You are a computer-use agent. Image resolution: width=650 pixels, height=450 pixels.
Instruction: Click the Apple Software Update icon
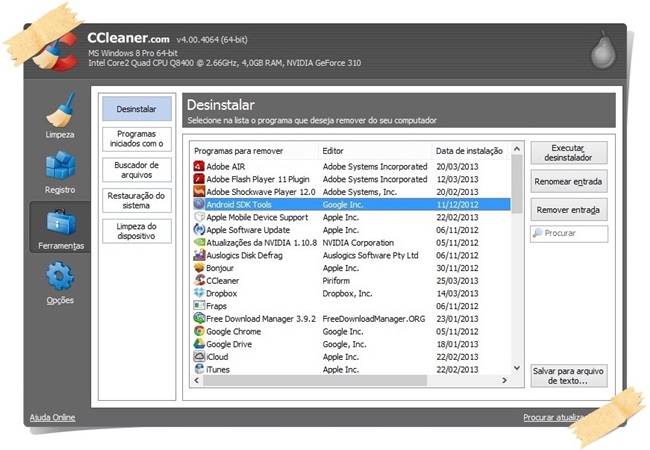pos(199,230)
